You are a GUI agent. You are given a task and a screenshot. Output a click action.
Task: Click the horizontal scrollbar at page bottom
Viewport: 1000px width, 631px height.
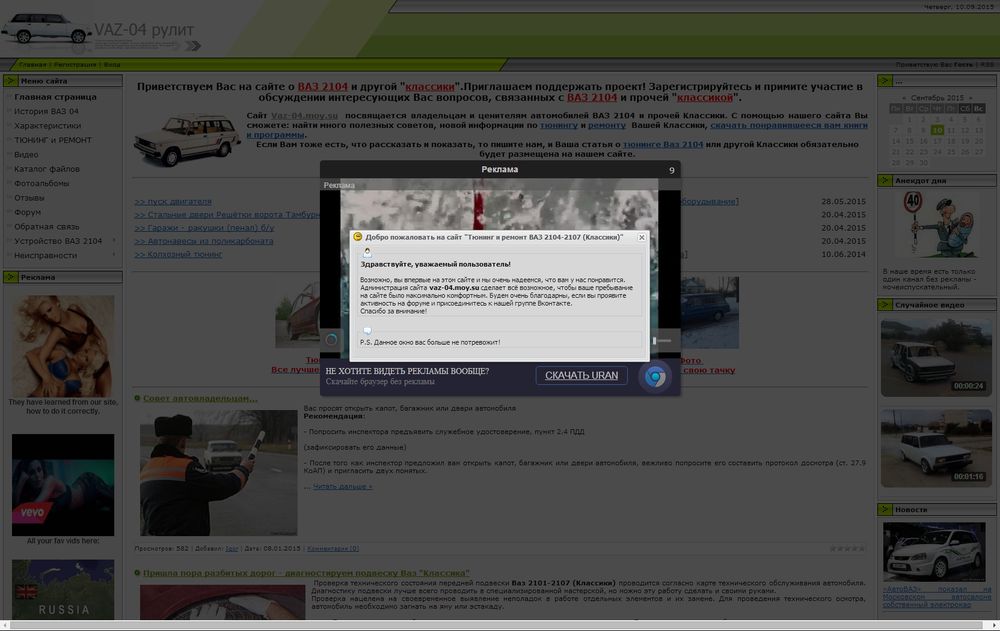tap(495, 625)
